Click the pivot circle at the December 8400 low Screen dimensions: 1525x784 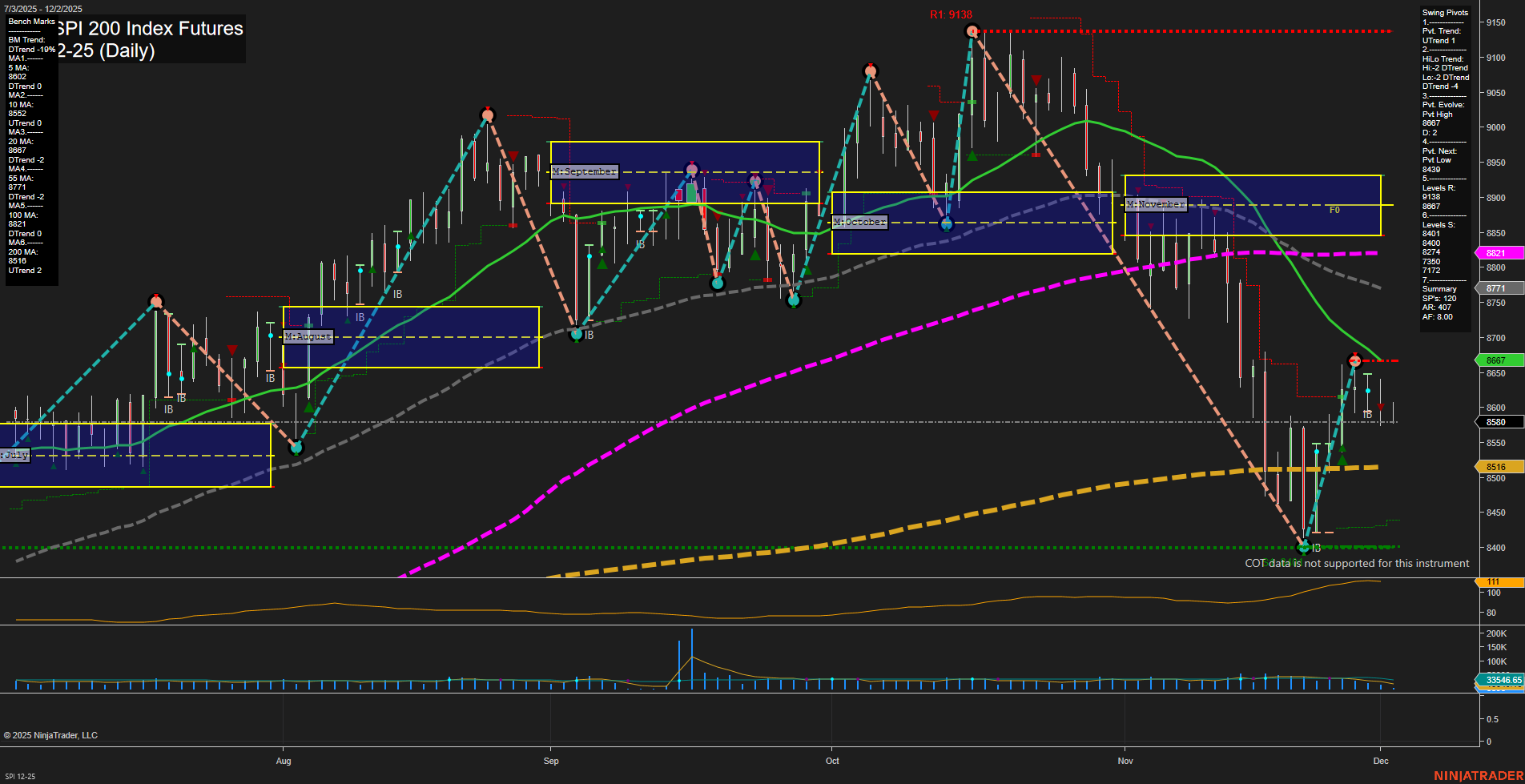pyautogui.click(x=1305, y=548)
